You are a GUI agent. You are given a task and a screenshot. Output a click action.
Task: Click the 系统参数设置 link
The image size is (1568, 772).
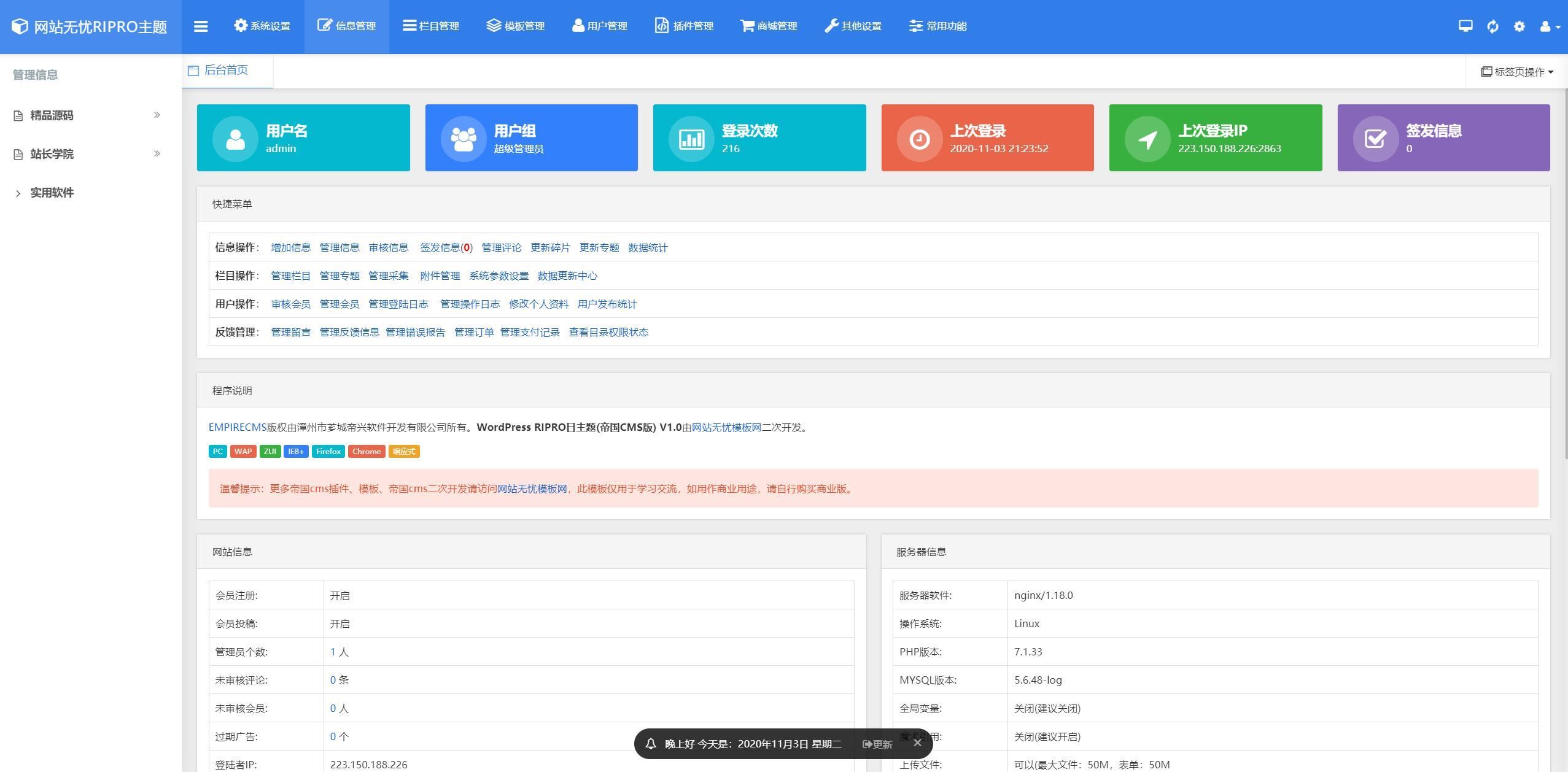499,276
